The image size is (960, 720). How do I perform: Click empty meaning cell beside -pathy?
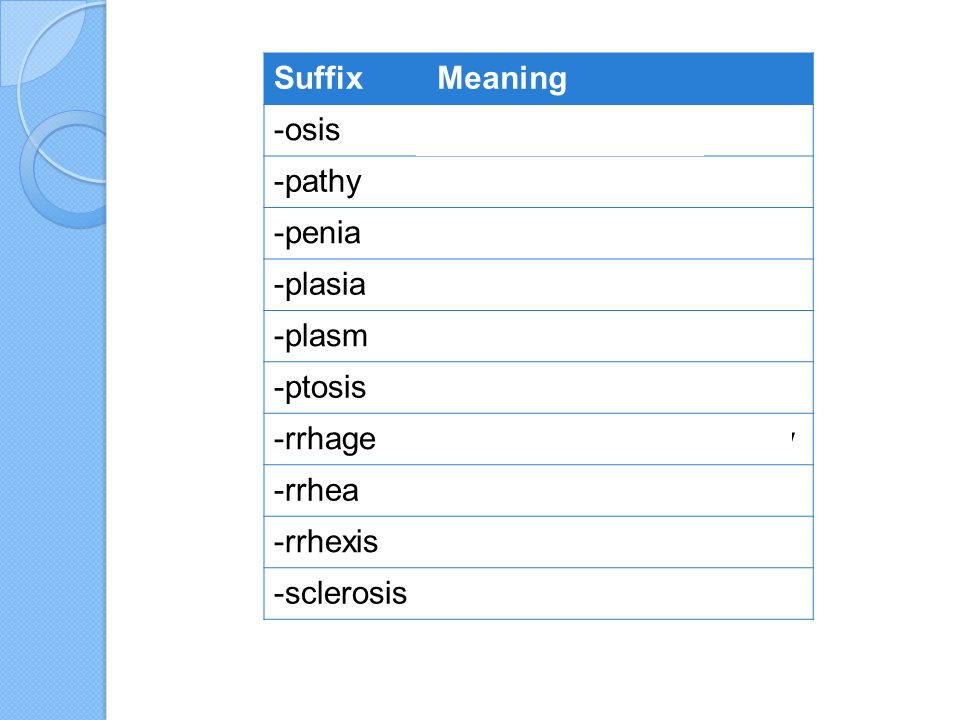[x=621, y=182]
